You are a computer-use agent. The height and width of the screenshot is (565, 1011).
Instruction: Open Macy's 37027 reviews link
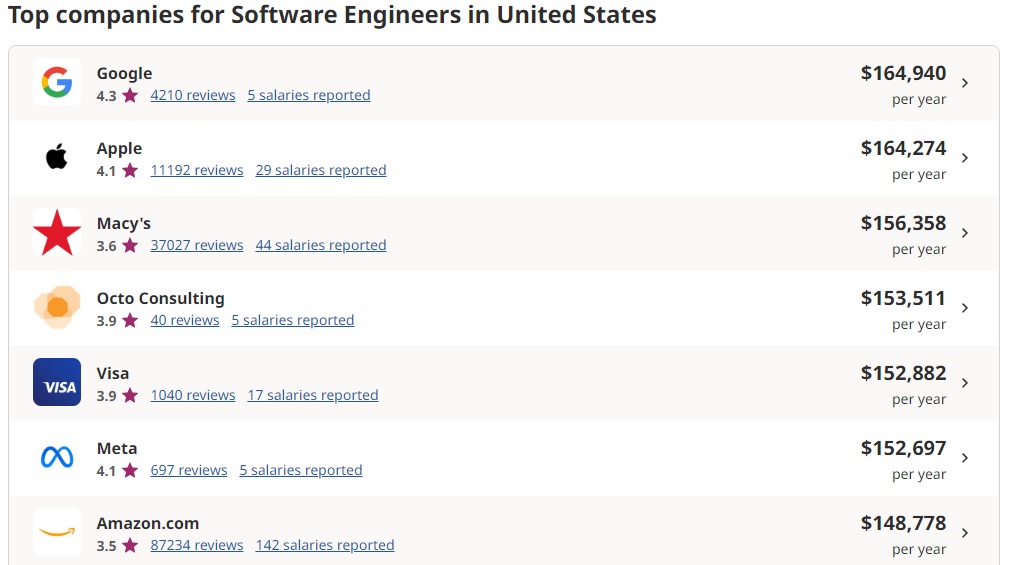[197, 245]
